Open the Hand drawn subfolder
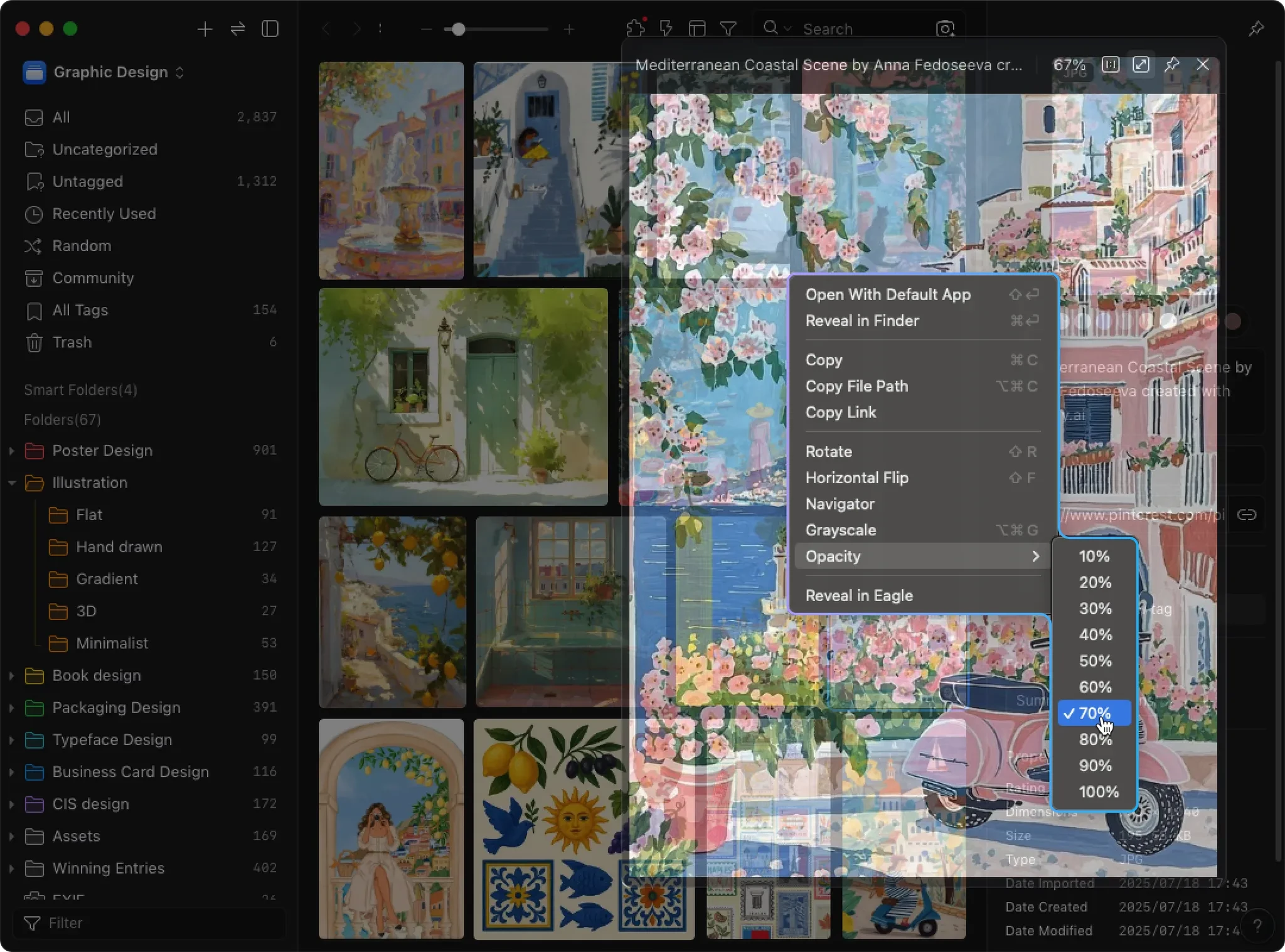The height and width of the screenshot is (952, 1285). click(x=163, y=547)
